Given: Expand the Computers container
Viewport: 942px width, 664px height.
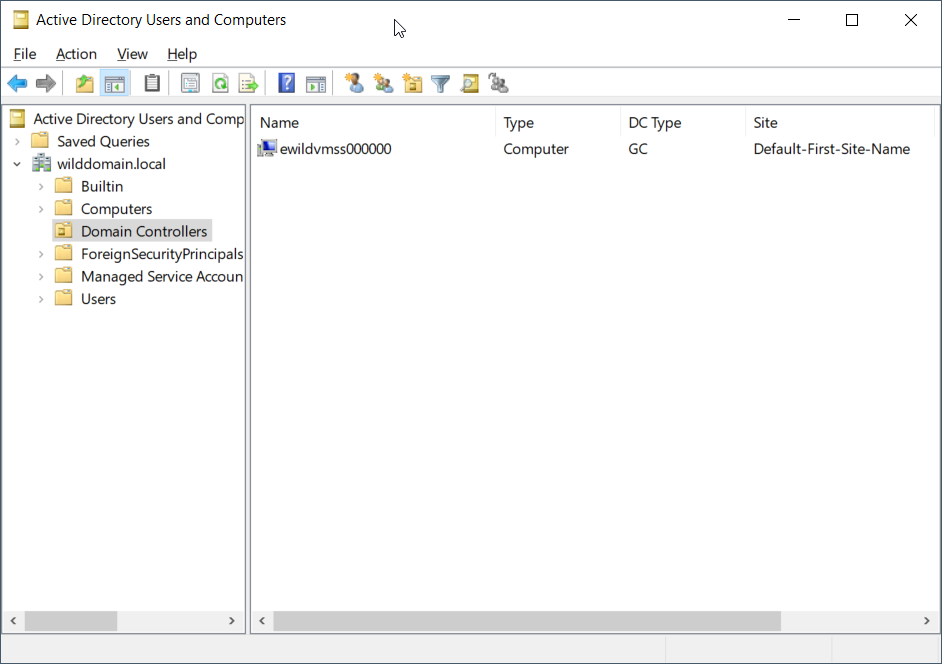Looking at the screenshot, I should tap(41, 209).
